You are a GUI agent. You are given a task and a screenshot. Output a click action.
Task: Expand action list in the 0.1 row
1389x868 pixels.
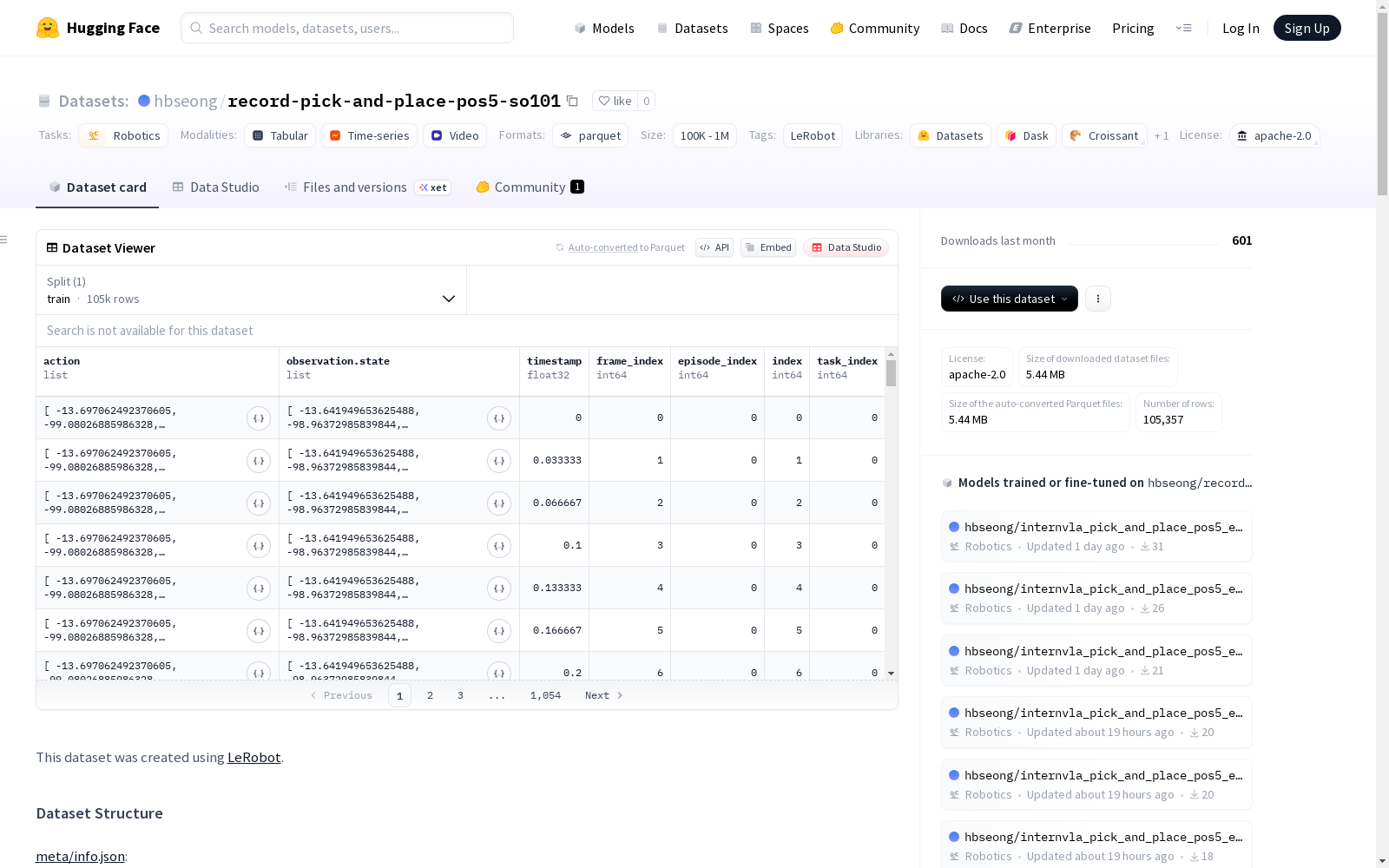259,546
